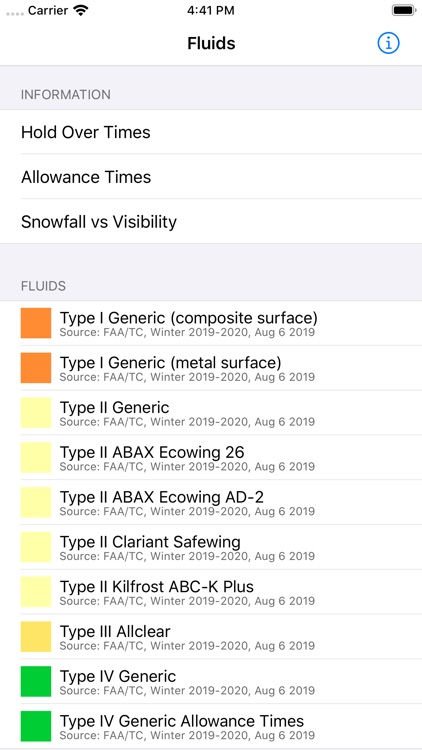422x750 pixels.
Task: Tap orange swatch beside composite surface fluid
Action: [x=36, y=323]
